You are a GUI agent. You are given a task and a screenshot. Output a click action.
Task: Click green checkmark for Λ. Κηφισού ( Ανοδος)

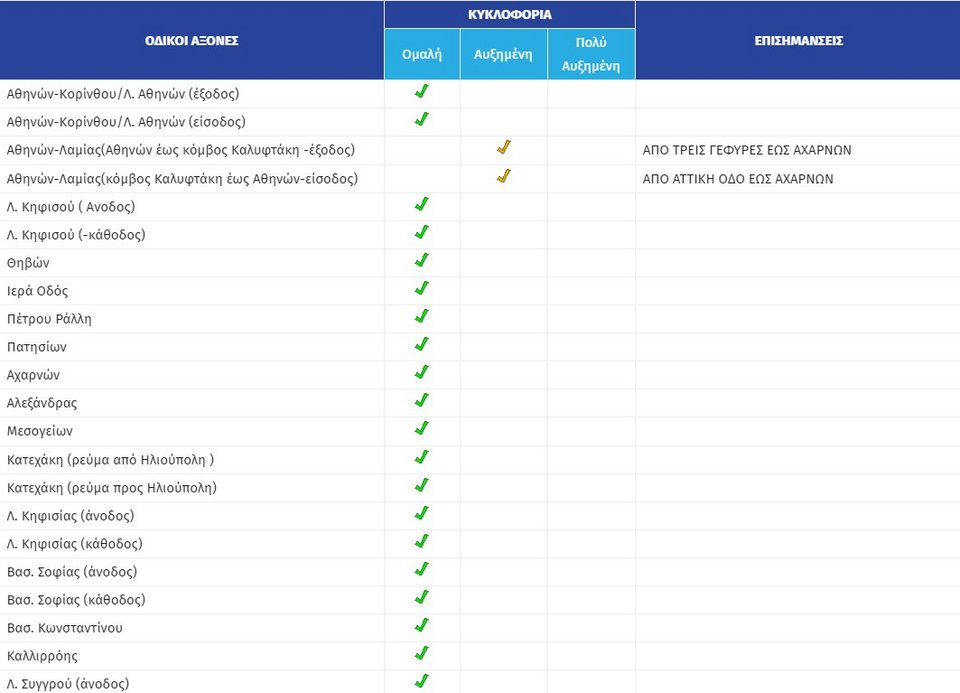pos(422,204)
